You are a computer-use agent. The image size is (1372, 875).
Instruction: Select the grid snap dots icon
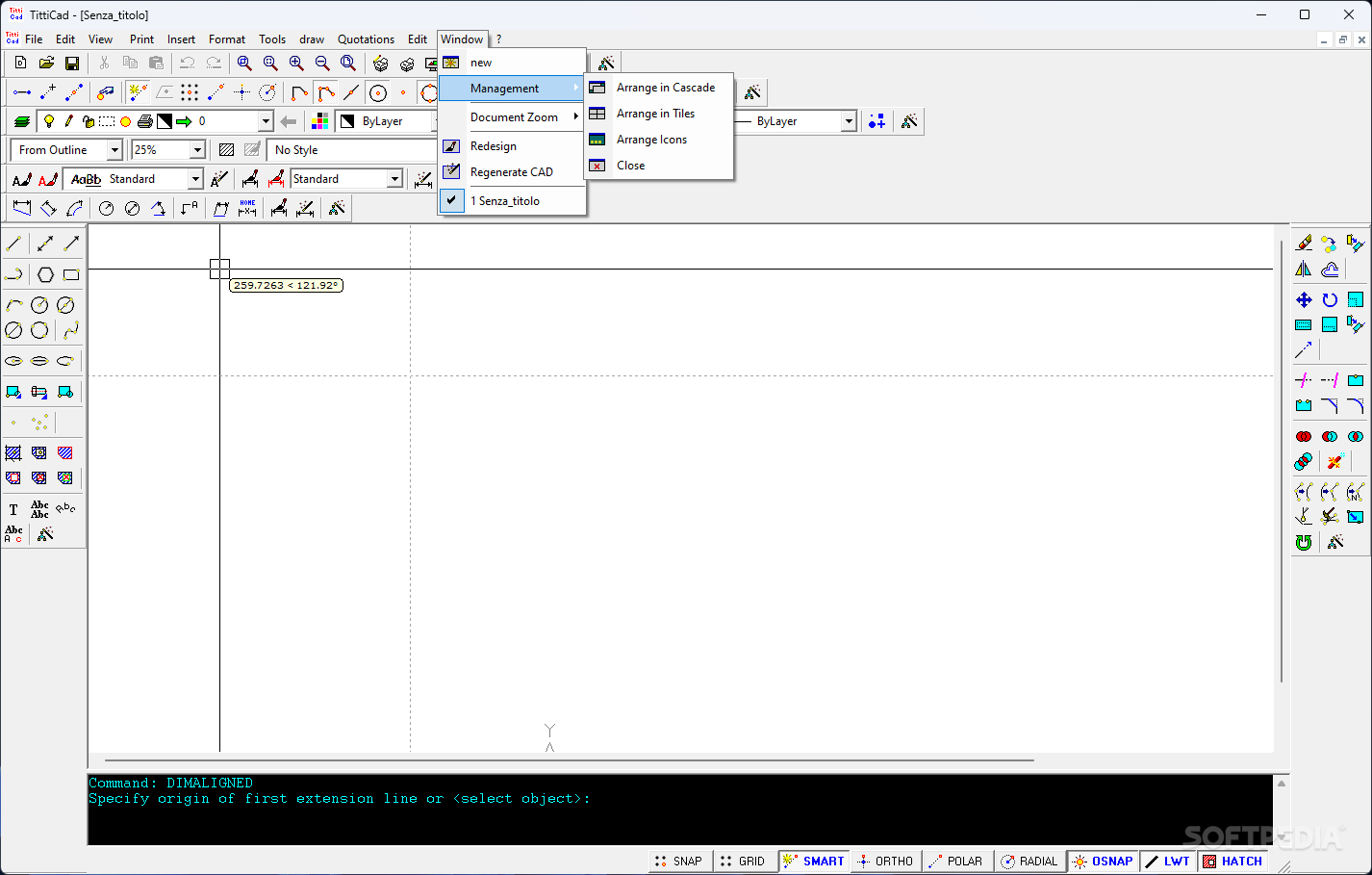pyautogui.click(x=190, y=92)
